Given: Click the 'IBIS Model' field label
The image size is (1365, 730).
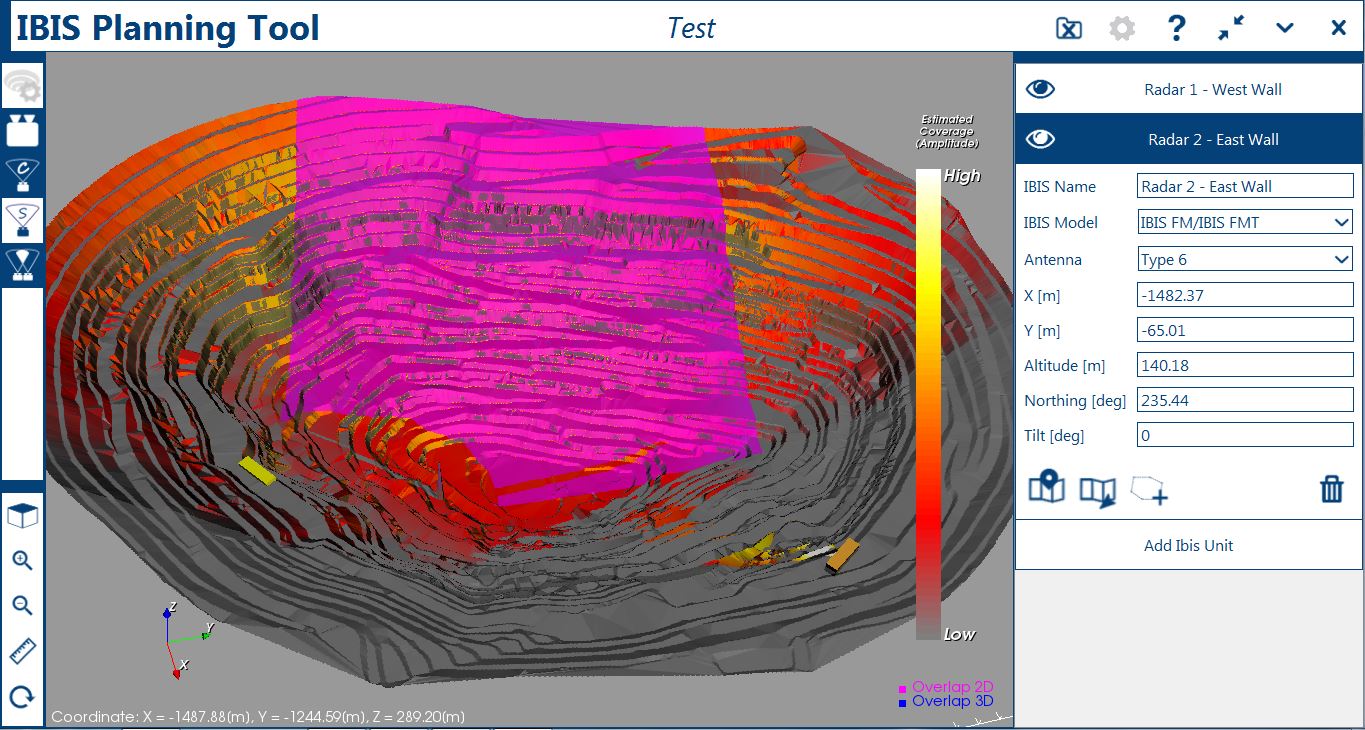Looking at the screenshot, I should [x=1061, y=222].
